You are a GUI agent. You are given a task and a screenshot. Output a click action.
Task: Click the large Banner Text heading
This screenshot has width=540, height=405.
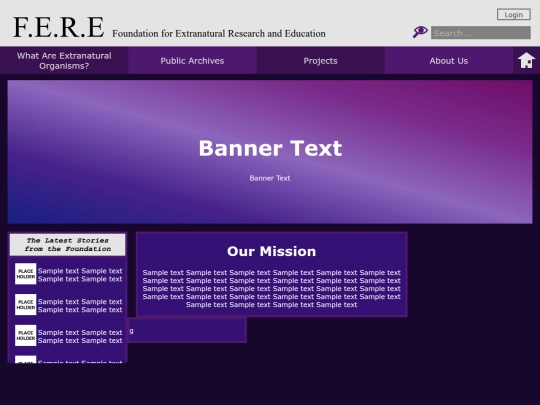pos(270,148)
